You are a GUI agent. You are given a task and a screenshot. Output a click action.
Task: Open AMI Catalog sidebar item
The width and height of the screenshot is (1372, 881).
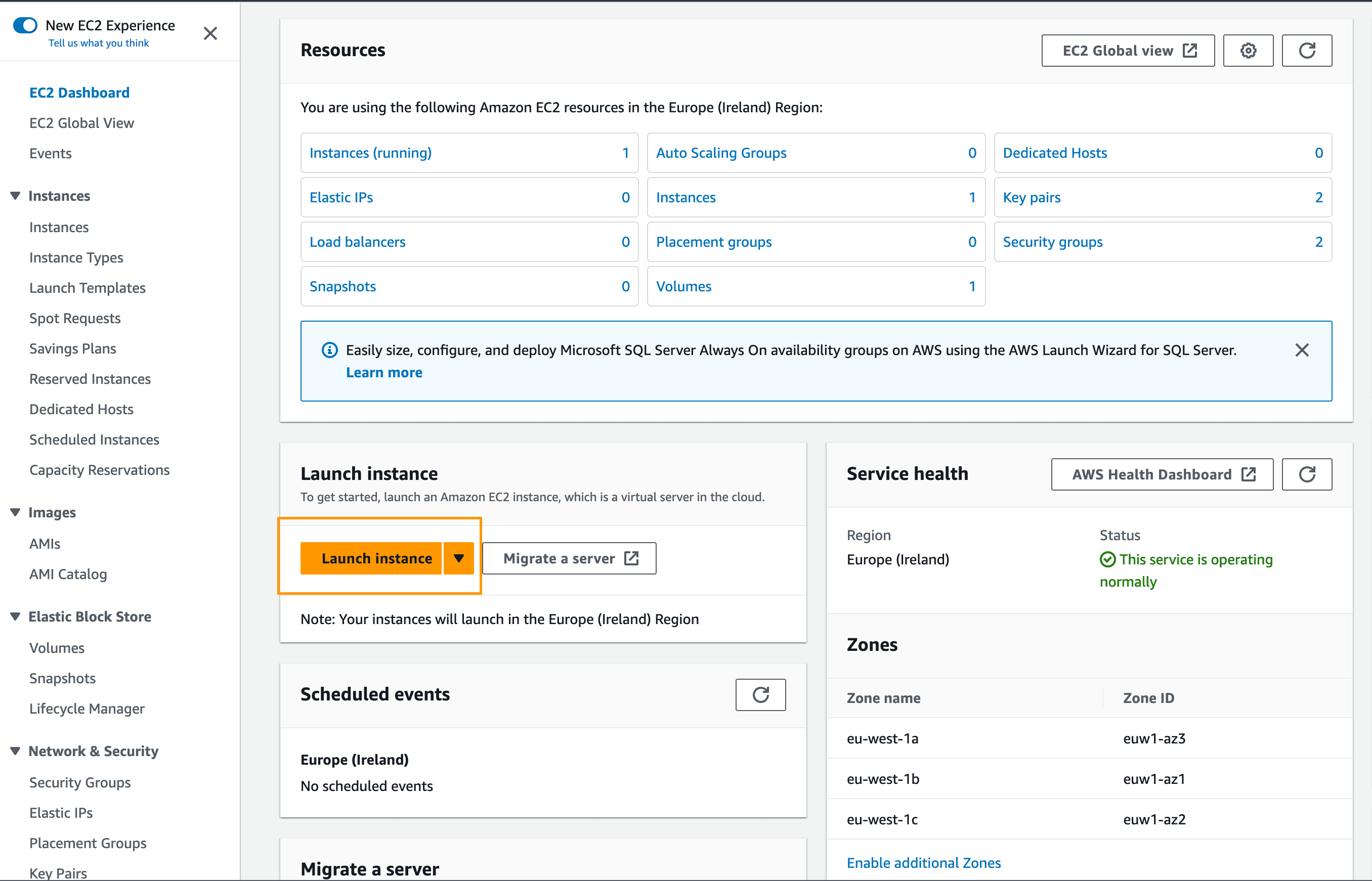[68, 574]
